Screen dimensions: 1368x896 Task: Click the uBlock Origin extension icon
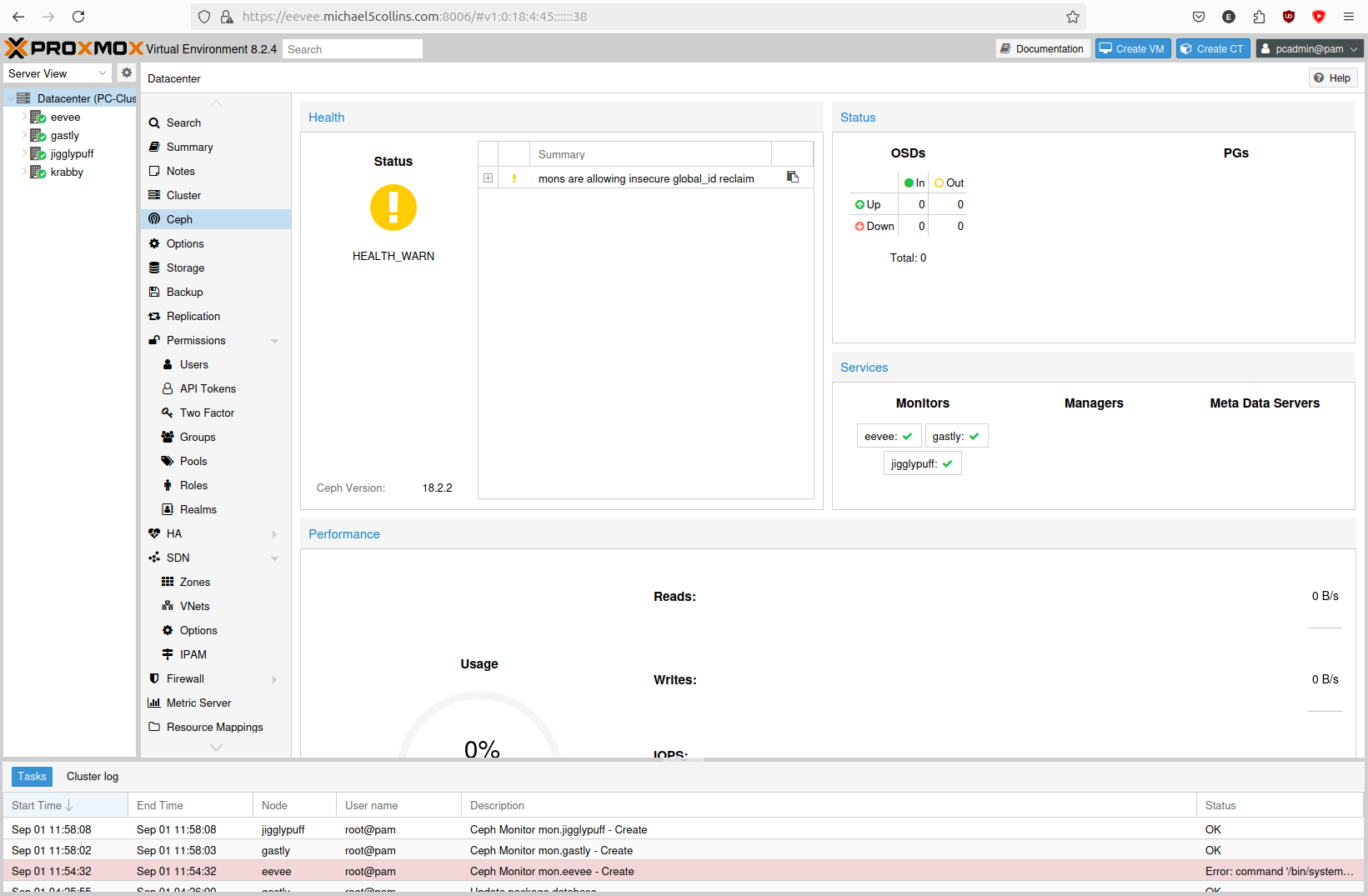tap(1289, 17)
